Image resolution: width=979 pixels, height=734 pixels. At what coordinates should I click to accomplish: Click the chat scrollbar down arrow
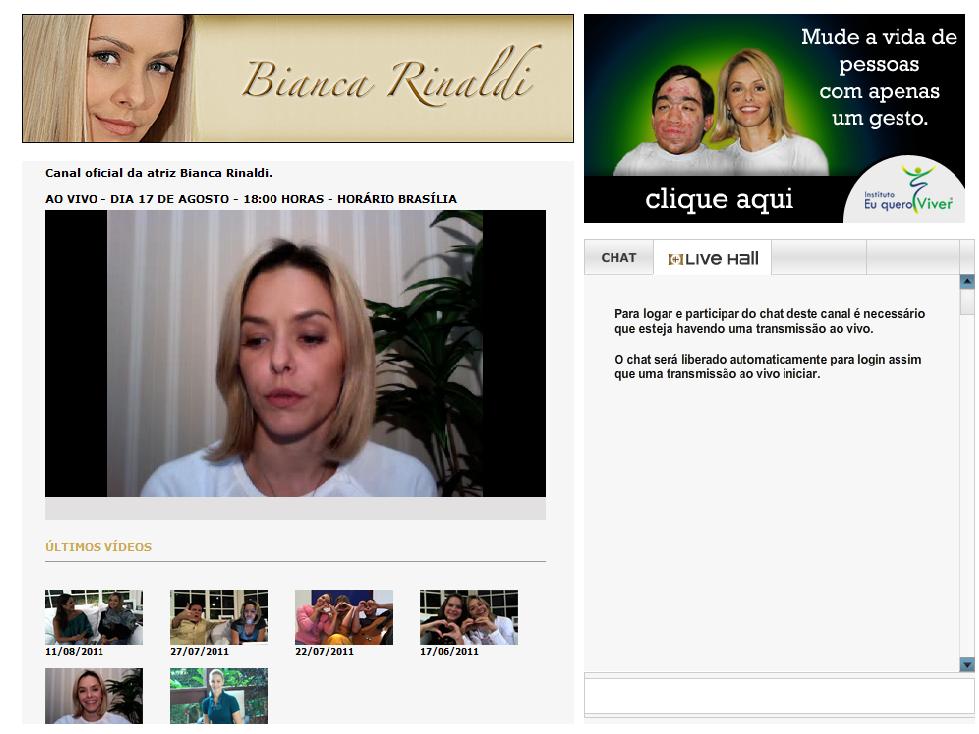[x=966, y=666]
